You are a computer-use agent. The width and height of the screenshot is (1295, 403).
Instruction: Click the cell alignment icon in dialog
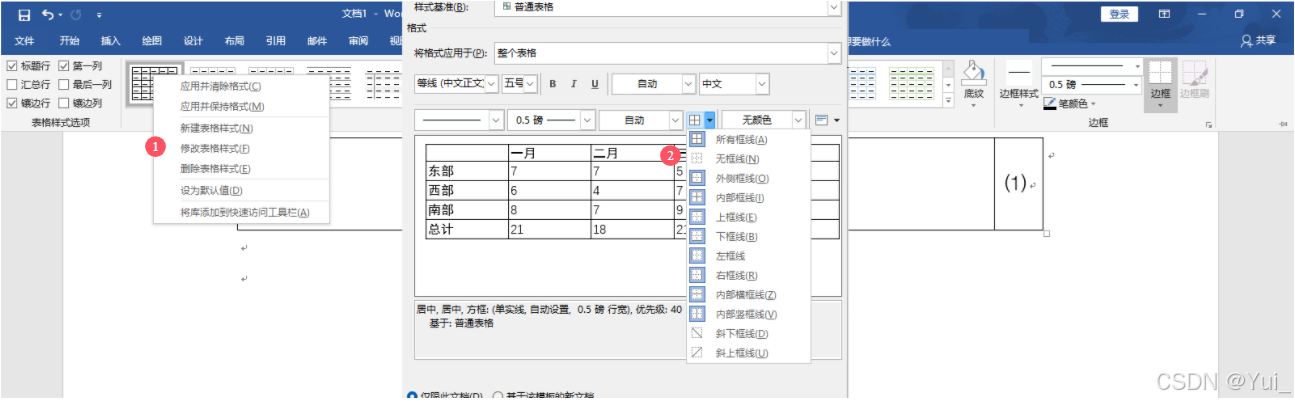tap(822, 120)
